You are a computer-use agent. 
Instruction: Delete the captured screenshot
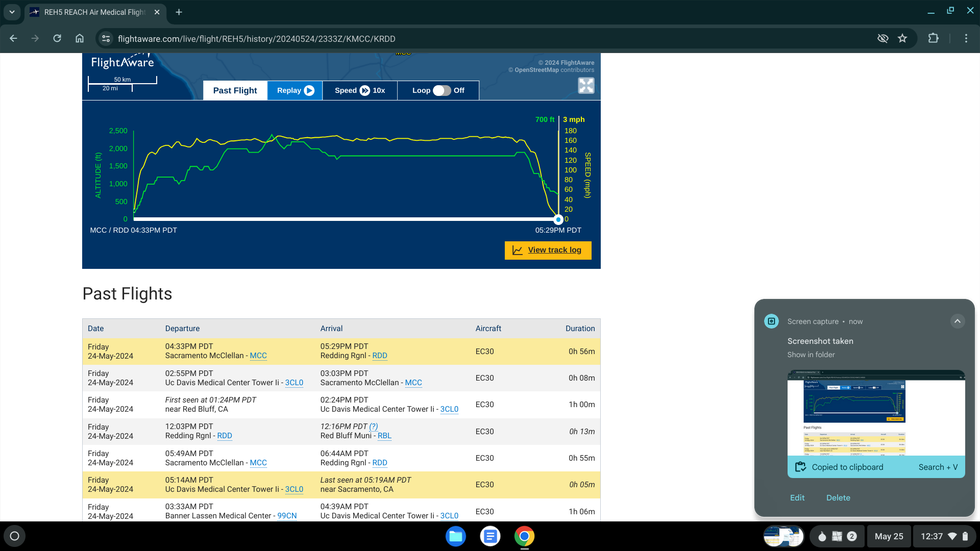838,498
